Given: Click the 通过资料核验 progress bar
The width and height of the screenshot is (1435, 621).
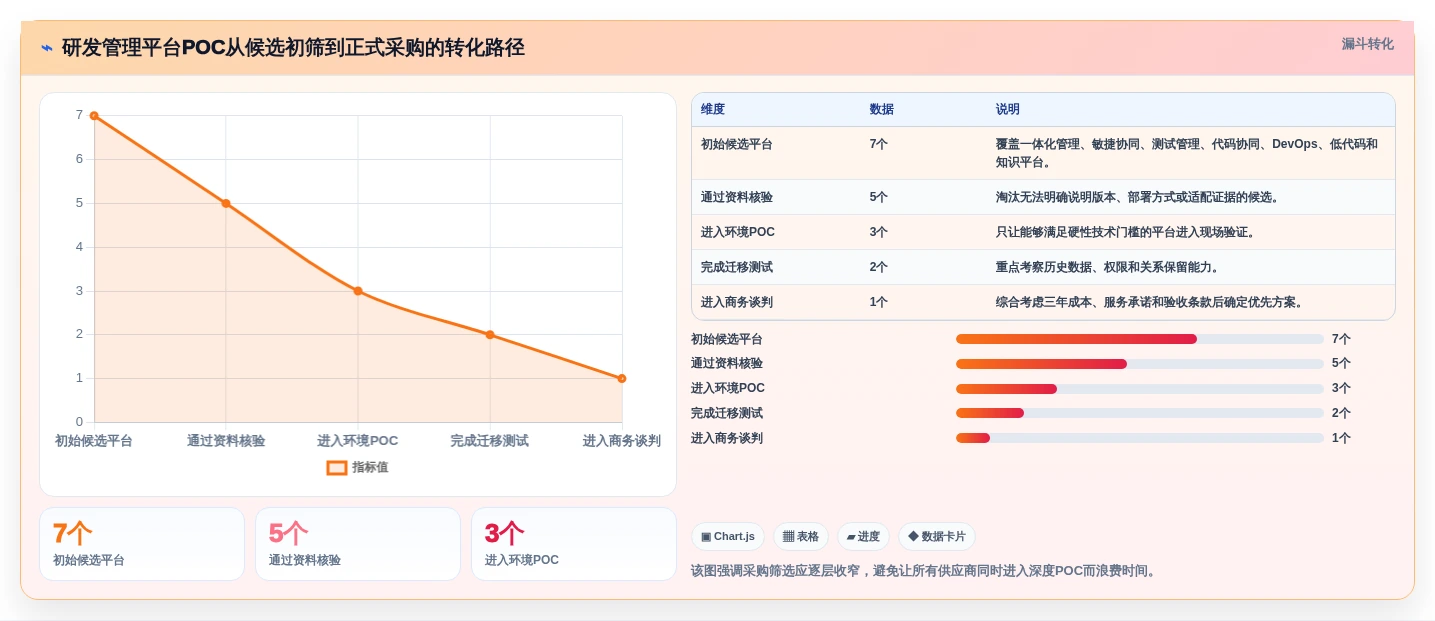Looking at the screenshot, I should point(1140,364).
